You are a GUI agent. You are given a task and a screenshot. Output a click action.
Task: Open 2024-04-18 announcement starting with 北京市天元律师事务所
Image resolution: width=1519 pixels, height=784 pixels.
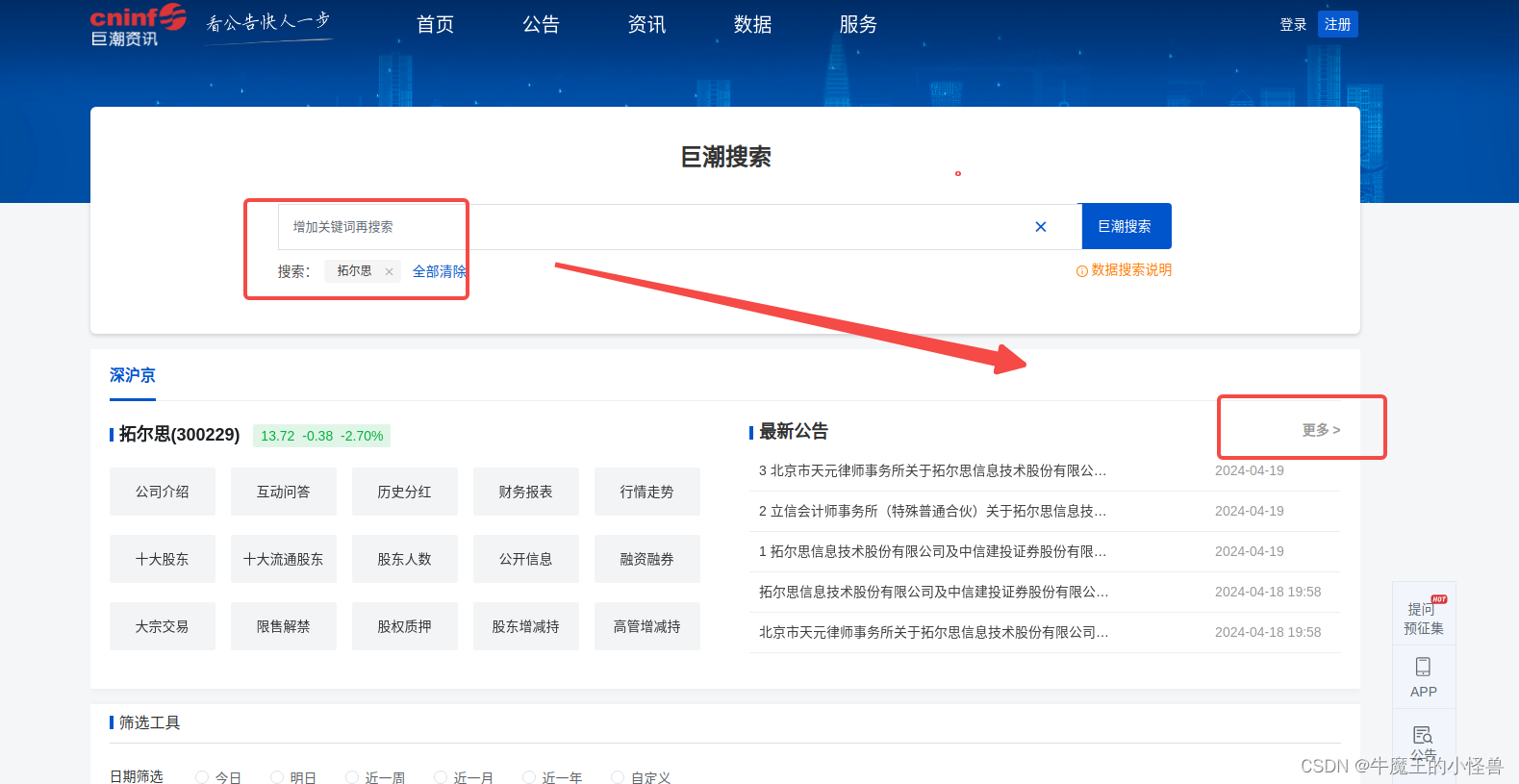pyautogui.click(x=933, y=632)
